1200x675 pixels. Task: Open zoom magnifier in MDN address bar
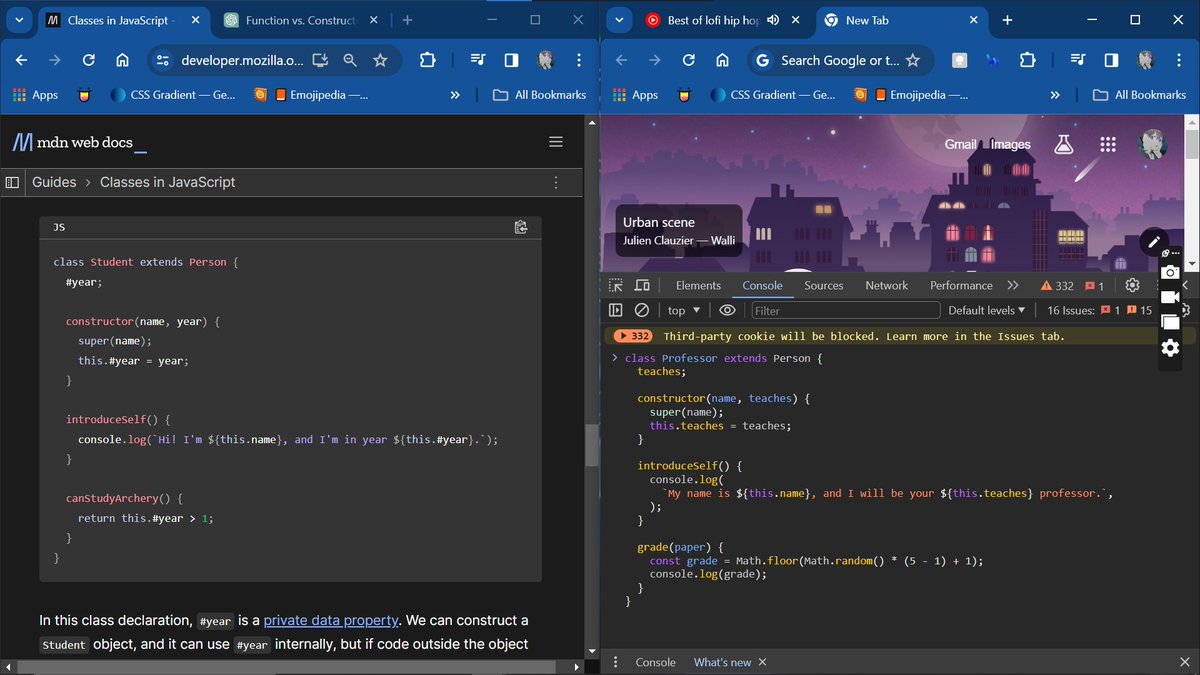350,60
